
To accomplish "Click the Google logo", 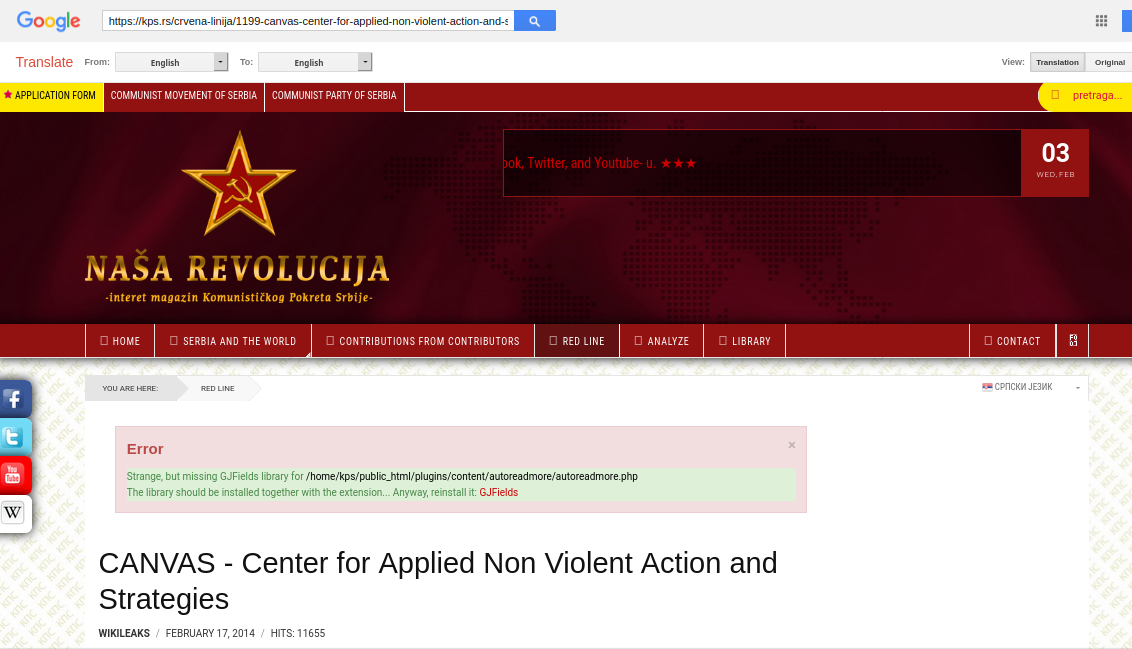I will click(48, 21).
